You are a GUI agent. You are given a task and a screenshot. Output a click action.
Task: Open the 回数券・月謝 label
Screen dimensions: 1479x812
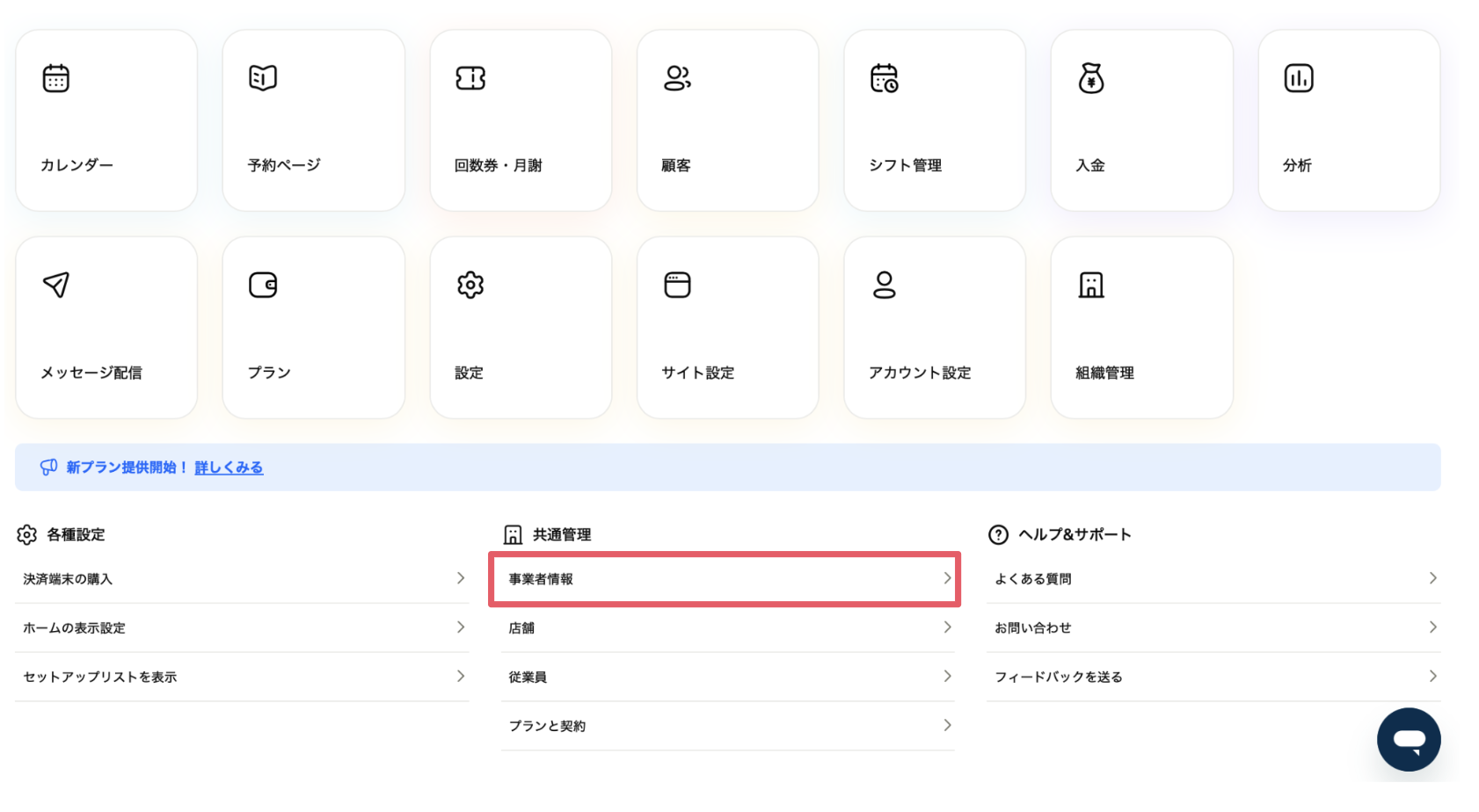(x=499, y=165)
